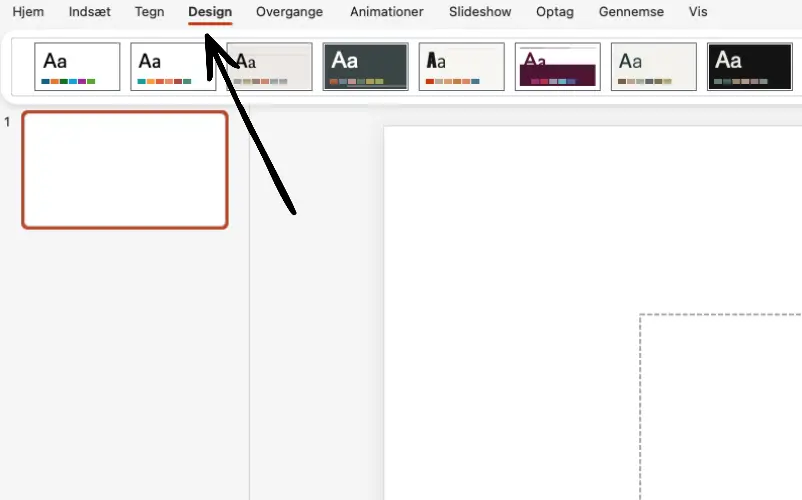The width and height of the screenshot is (802, 500).
Task: Open the Tegn tab
Action: point(149,11)
